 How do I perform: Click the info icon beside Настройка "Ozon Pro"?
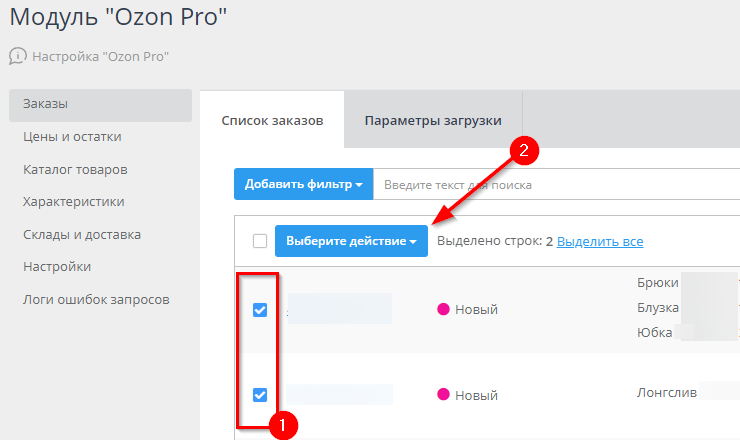click(18, 56)
